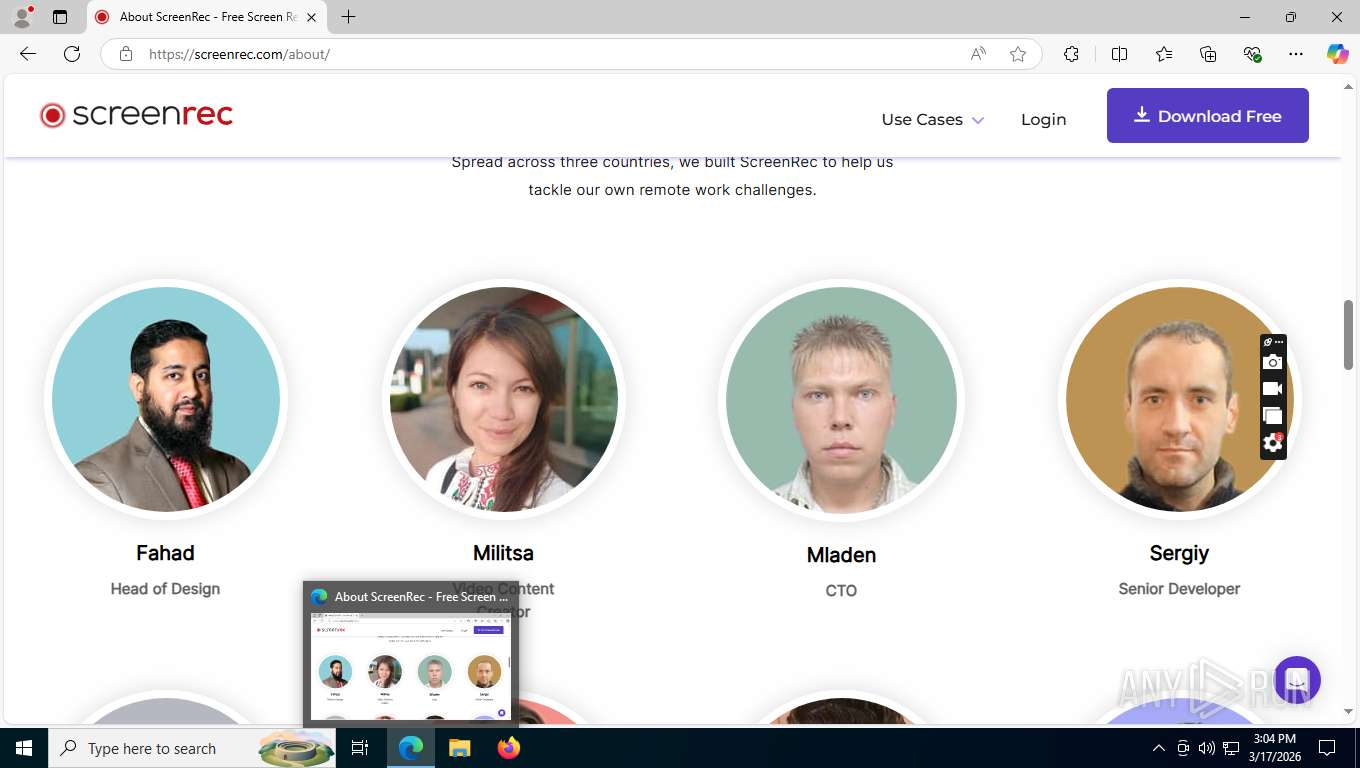Image resolution: width=1360 pixels, height=768 pixels.
Task: Click the name Militsa
Action: pyautogui.click(x=503, y=553)
